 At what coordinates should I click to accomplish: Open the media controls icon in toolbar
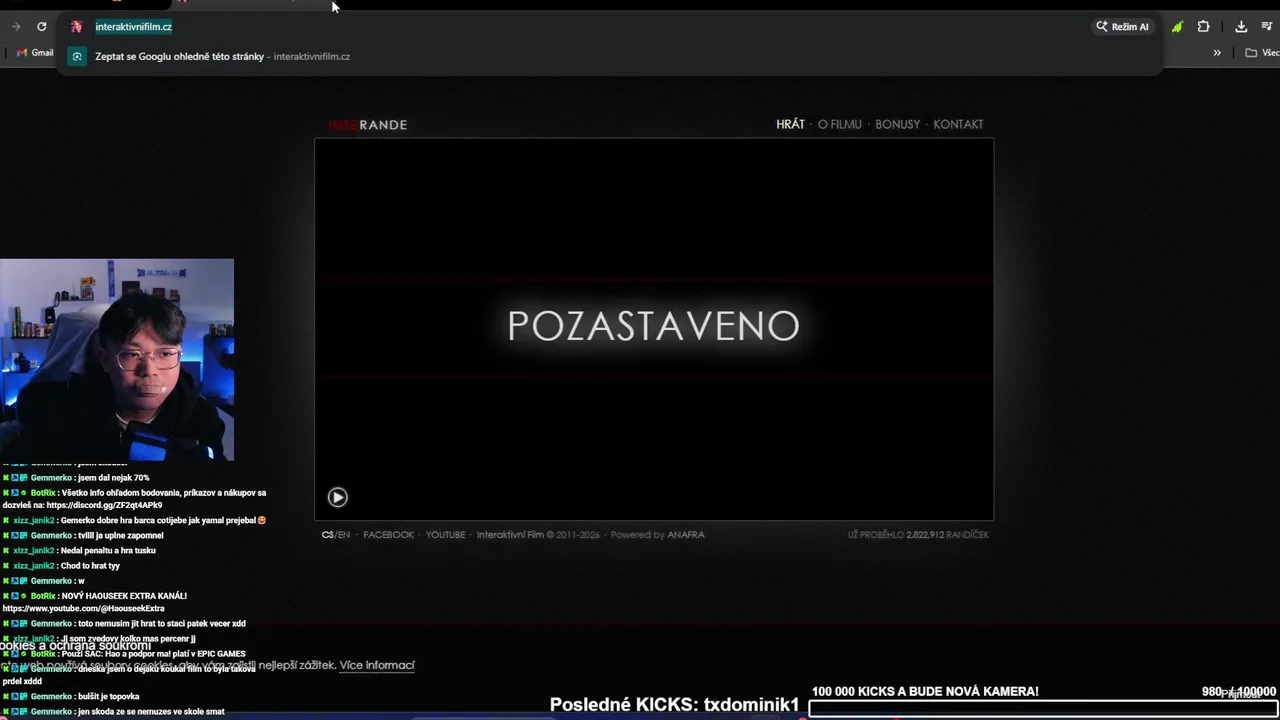1266,27
